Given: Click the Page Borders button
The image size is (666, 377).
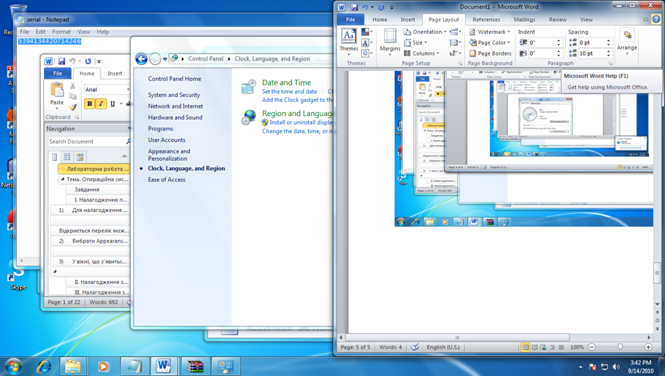Looking at the screenshot, I should (x=490, y=53).
